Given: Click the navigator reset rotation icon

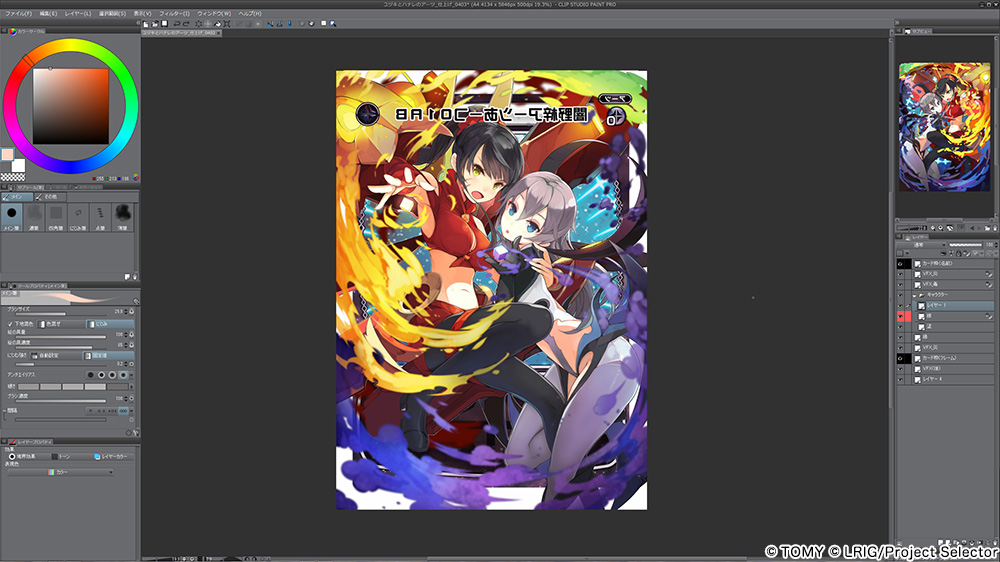Looking at the screenshot, I should pyautogui.click(x=950, y=228).
